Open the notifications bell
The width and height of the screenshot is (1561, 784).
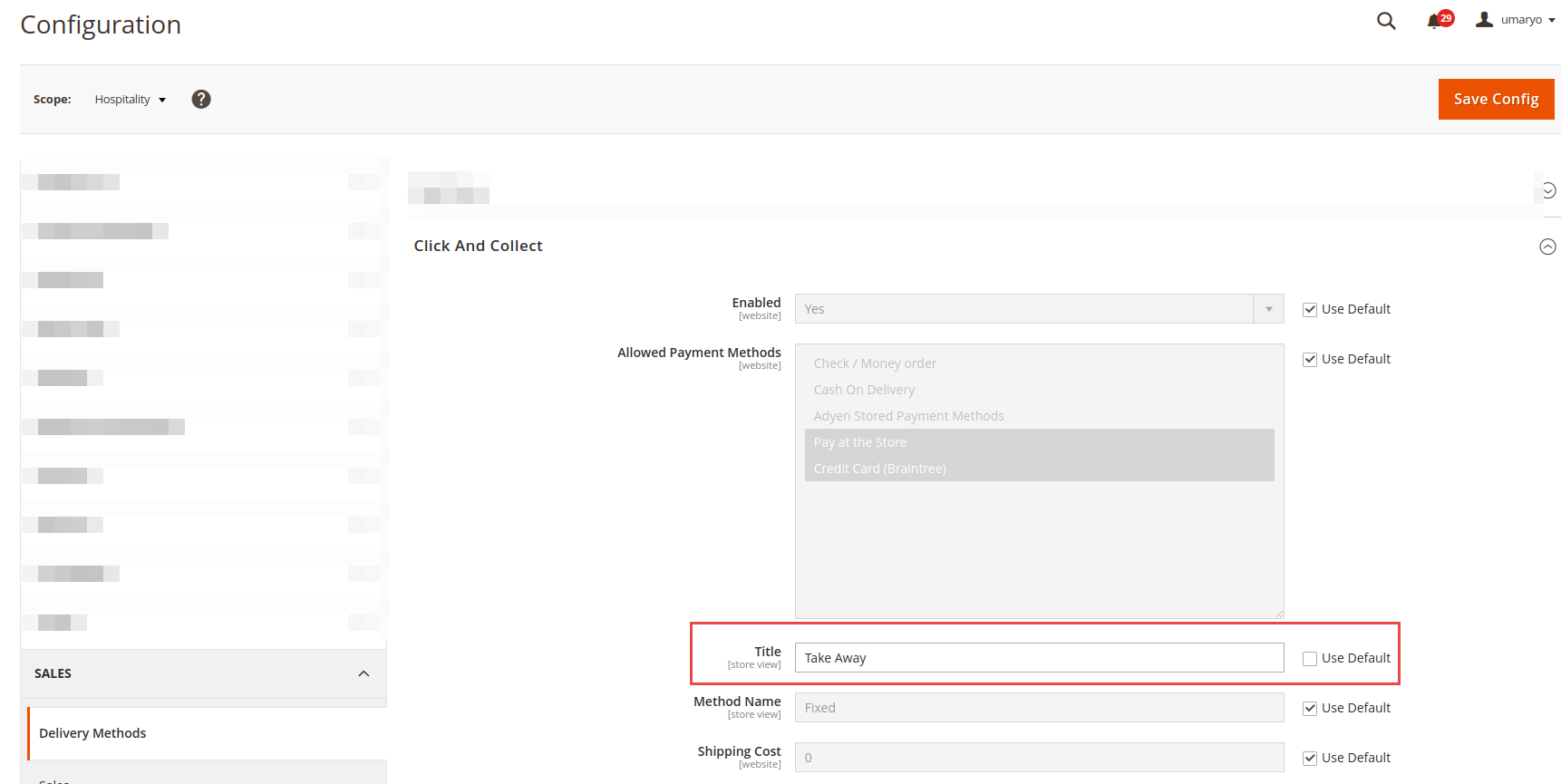[x=1434, y=21]
